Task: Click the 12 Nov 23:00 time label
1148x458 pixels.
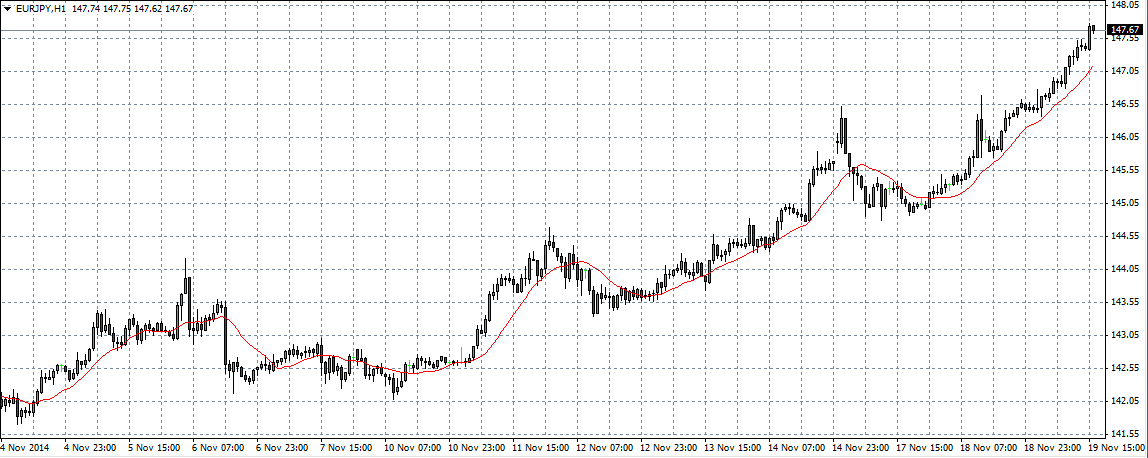Action: 667,447
